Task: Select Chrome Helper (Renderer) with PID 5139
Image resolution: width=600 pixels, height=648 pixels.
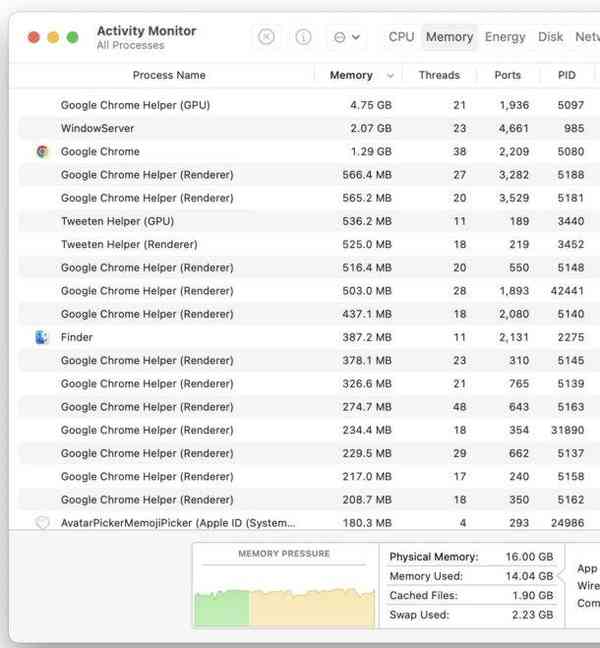Action: (x=309, y=384)
